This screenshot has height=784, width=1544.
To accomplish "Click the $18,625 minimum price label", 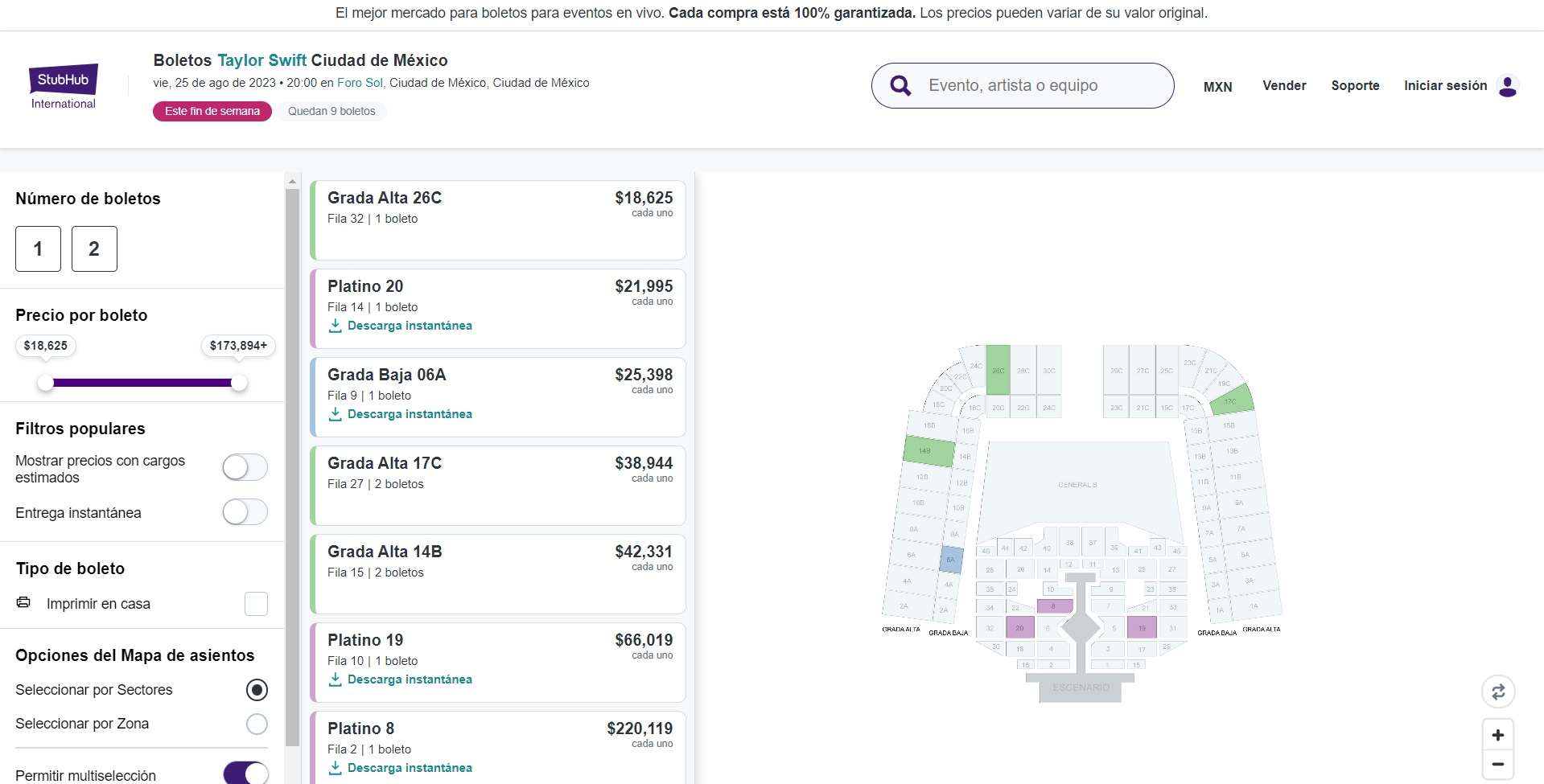I will [46, 346].
